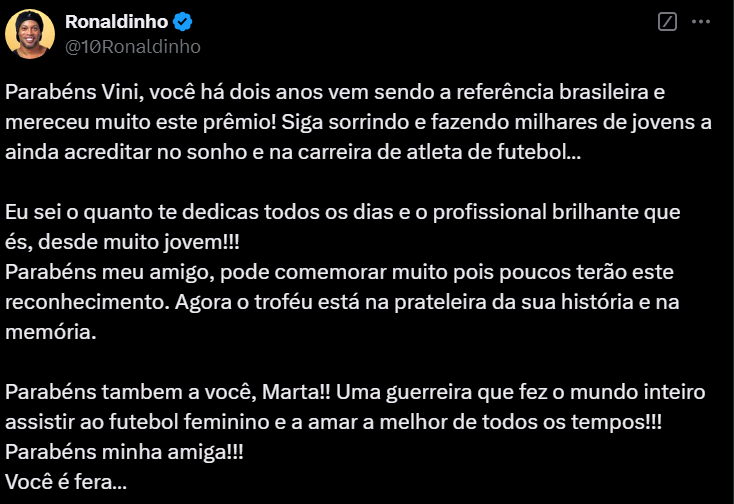
Task: Click the text "Parabéns minha amiga!!!"
Action: coord(124,450)
